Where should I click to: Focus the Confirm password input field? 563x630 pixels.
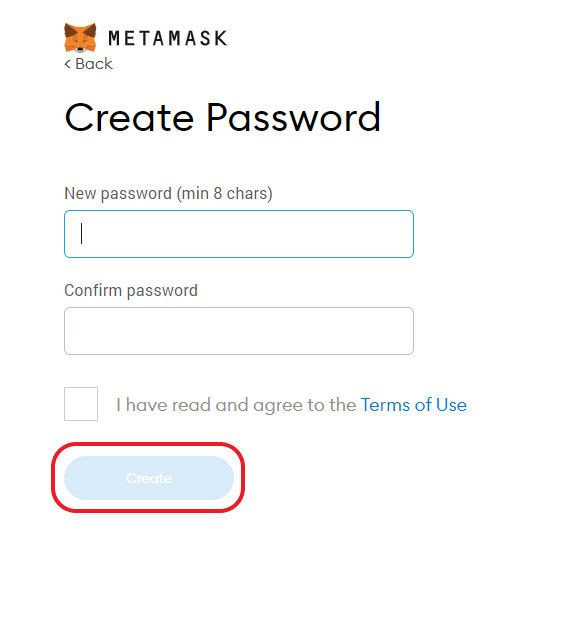(239, 331)
